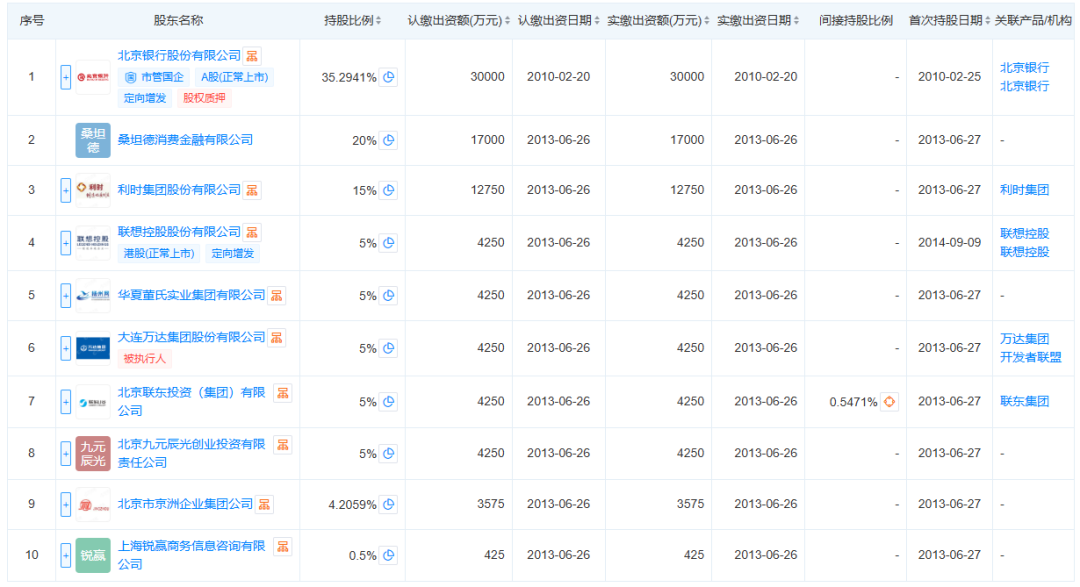The height and width of the screenshot is (587, 1080).
Task: Open pie chart icon next to 0.5%
Action: [x=388, y=555]
